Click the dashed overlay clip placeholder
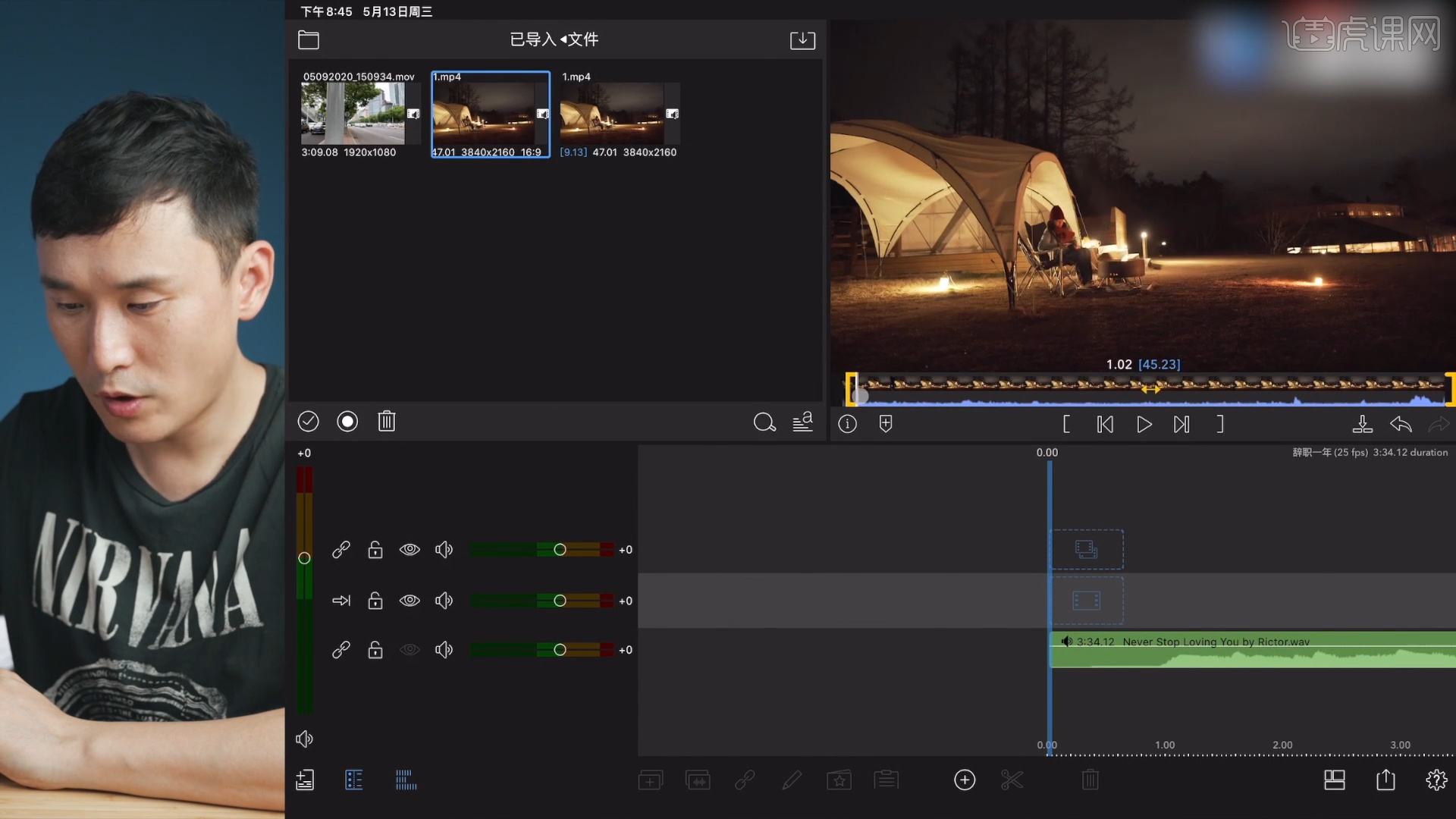The height and width of the screenshot is (819, 1456). pyautogui.click(x=1087, y=549)
